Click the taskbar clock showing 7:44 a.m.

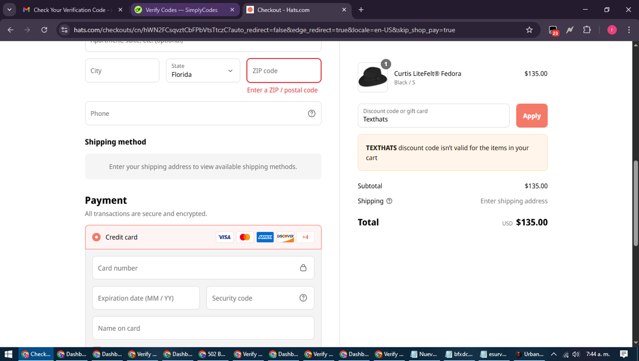click(x=598, y=354)
